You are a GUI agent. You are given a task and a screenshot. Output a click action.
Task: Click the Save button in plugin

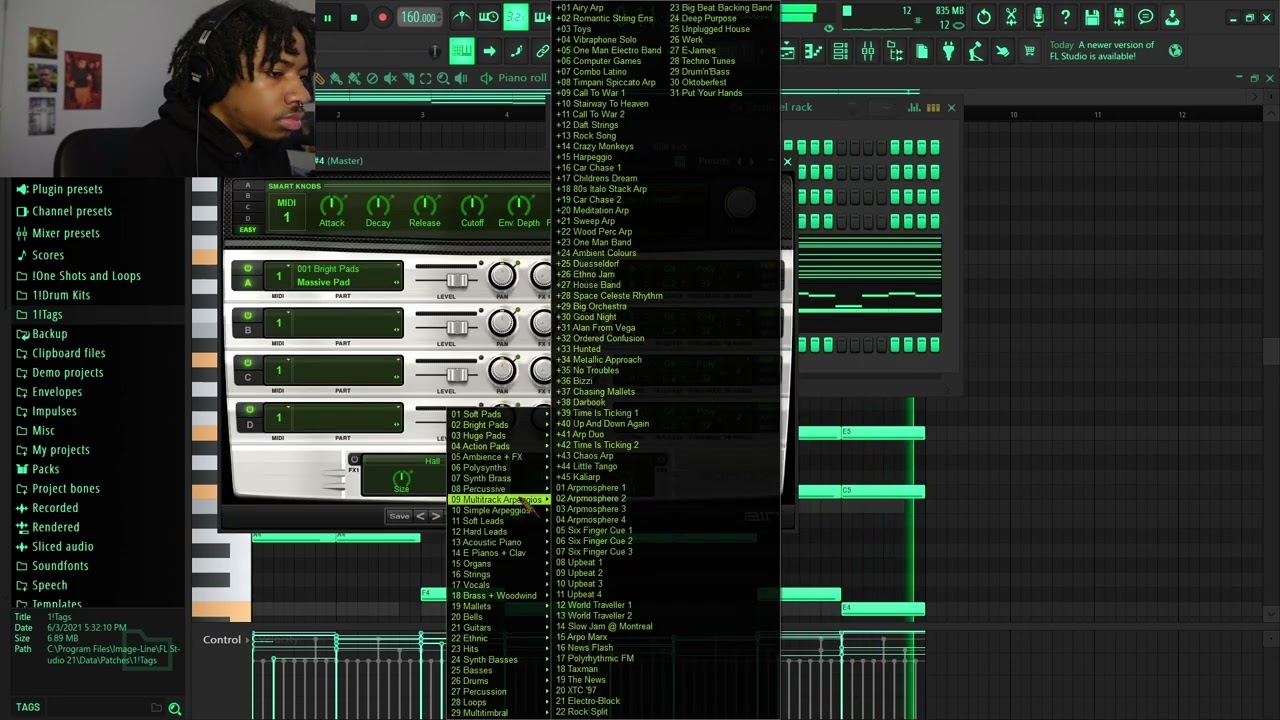point(399,516)
